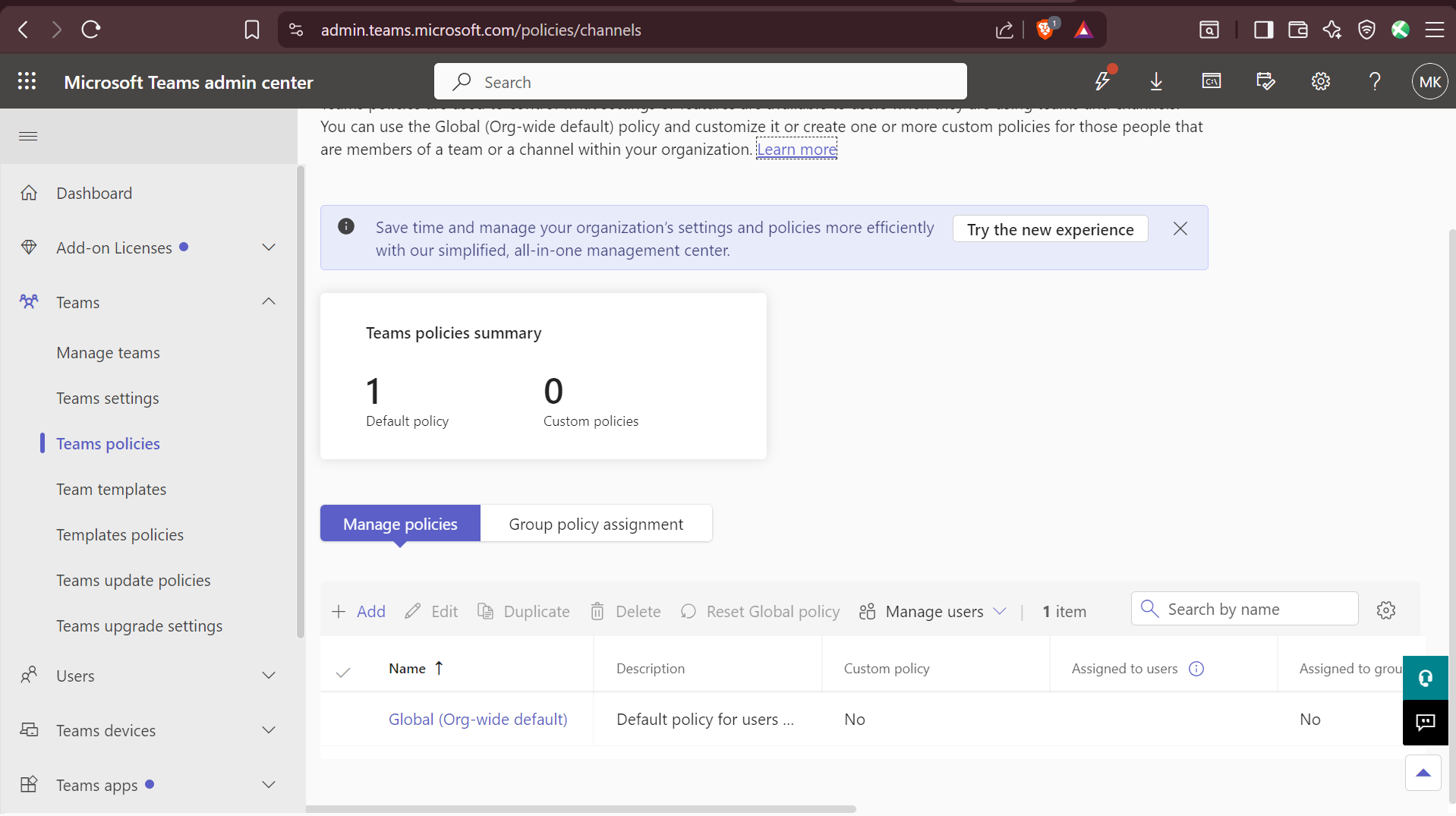Click Try the new experience button
Image resolution: width=1456 pixels, height=816 pixels.
pos(1050,229)
